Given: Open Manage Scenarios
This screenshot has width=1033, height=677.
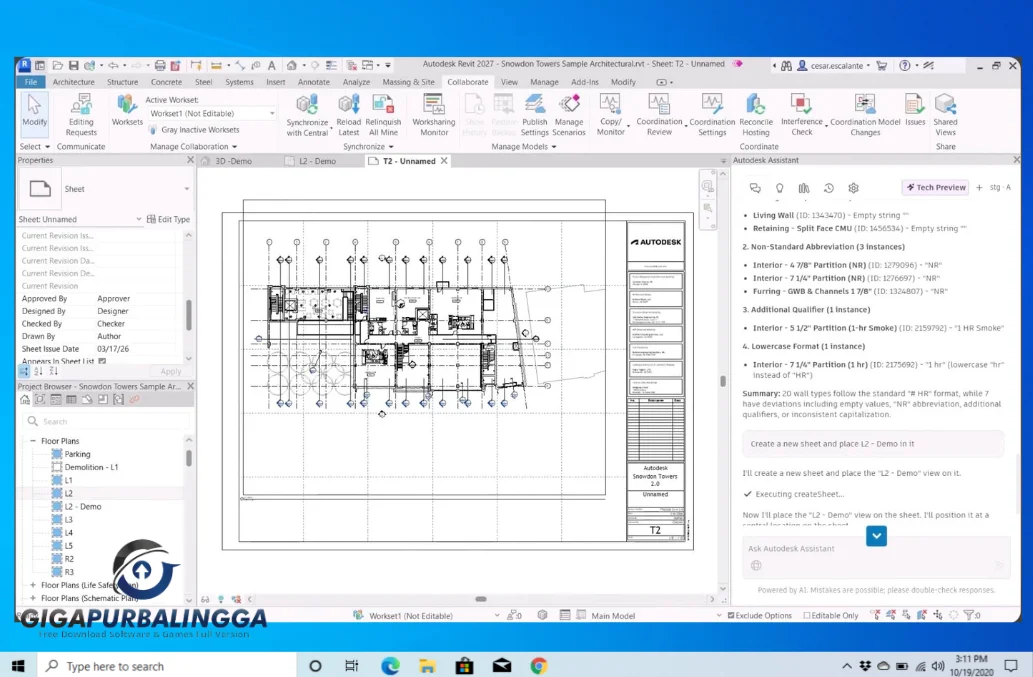Looking at the screenshot, I should 569,115.
